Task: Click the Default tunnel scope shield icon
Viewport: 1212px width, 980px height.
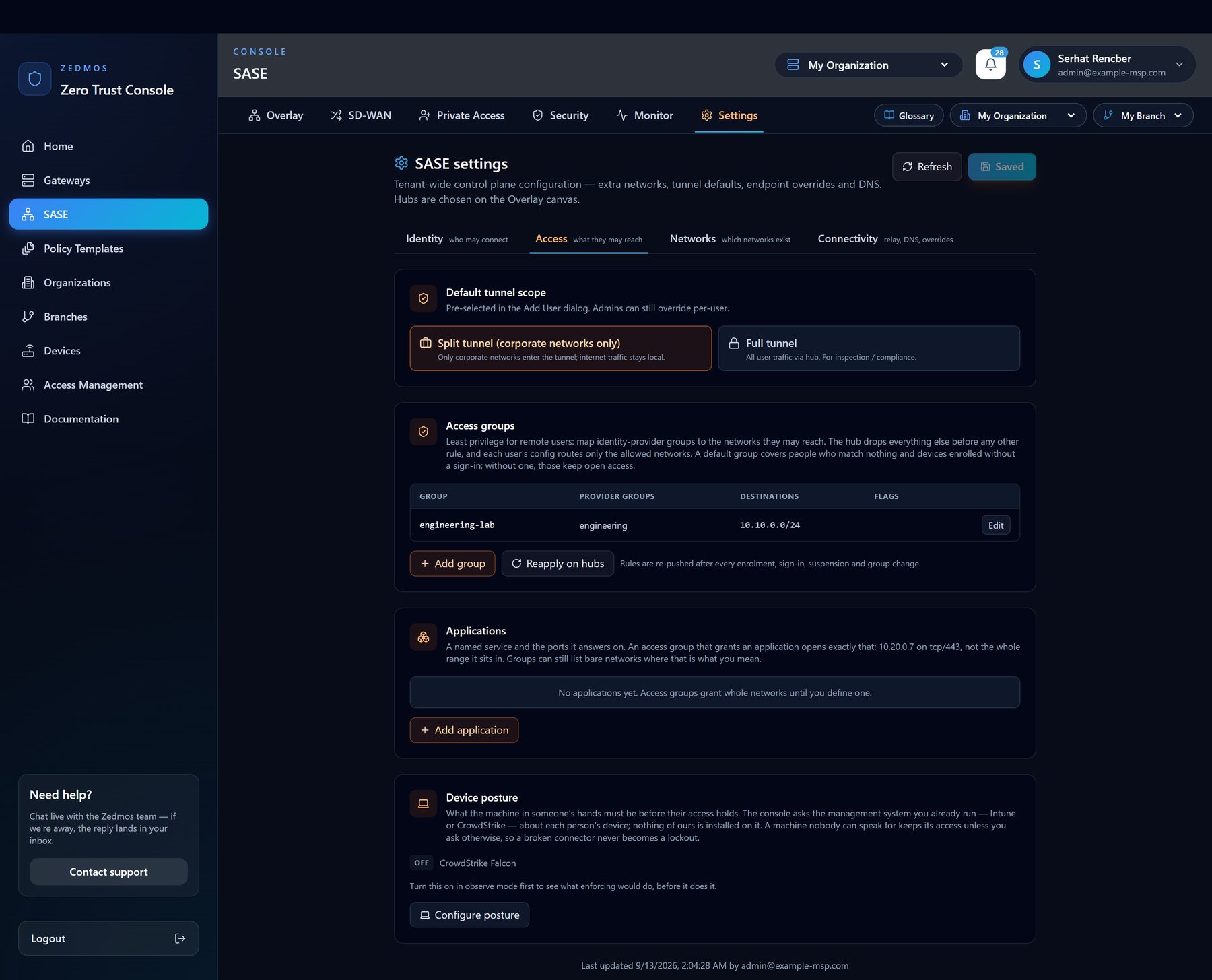Action: click(424, 298)
